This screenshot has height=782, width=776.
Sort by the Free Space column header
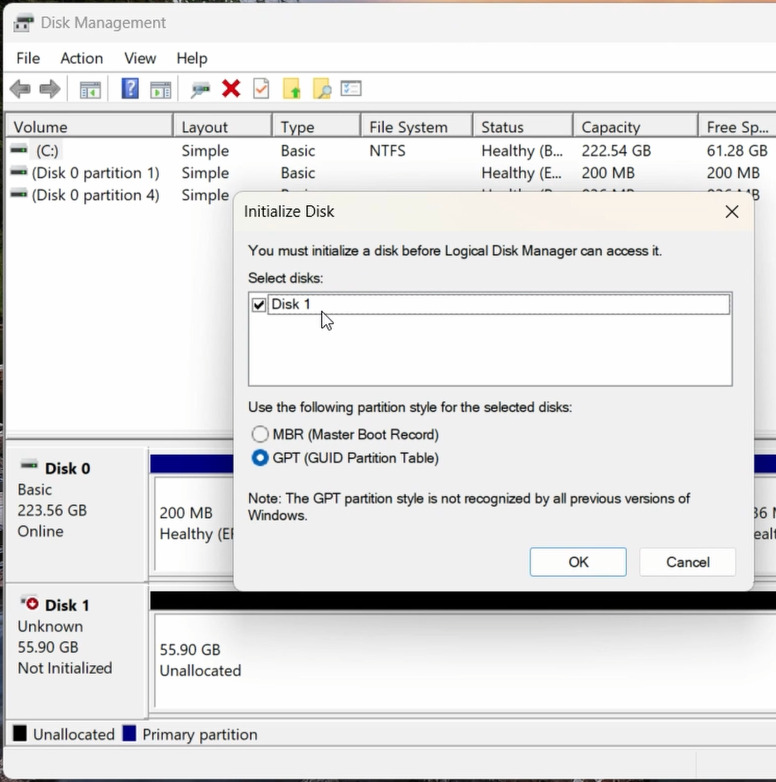click(x=738, y=127)
